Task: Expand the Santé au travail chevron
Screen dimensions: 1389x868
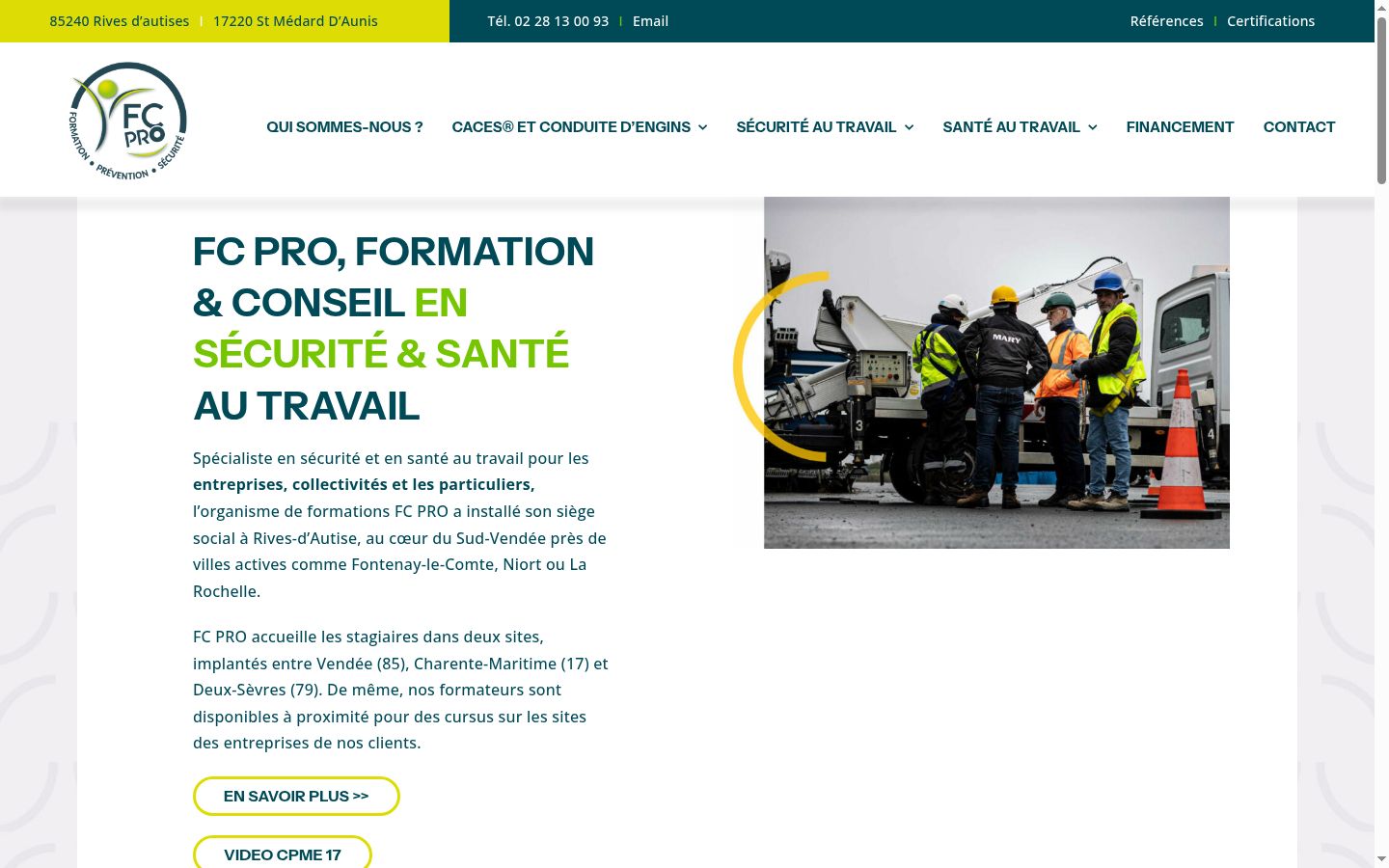Action: click(1092, 127)
